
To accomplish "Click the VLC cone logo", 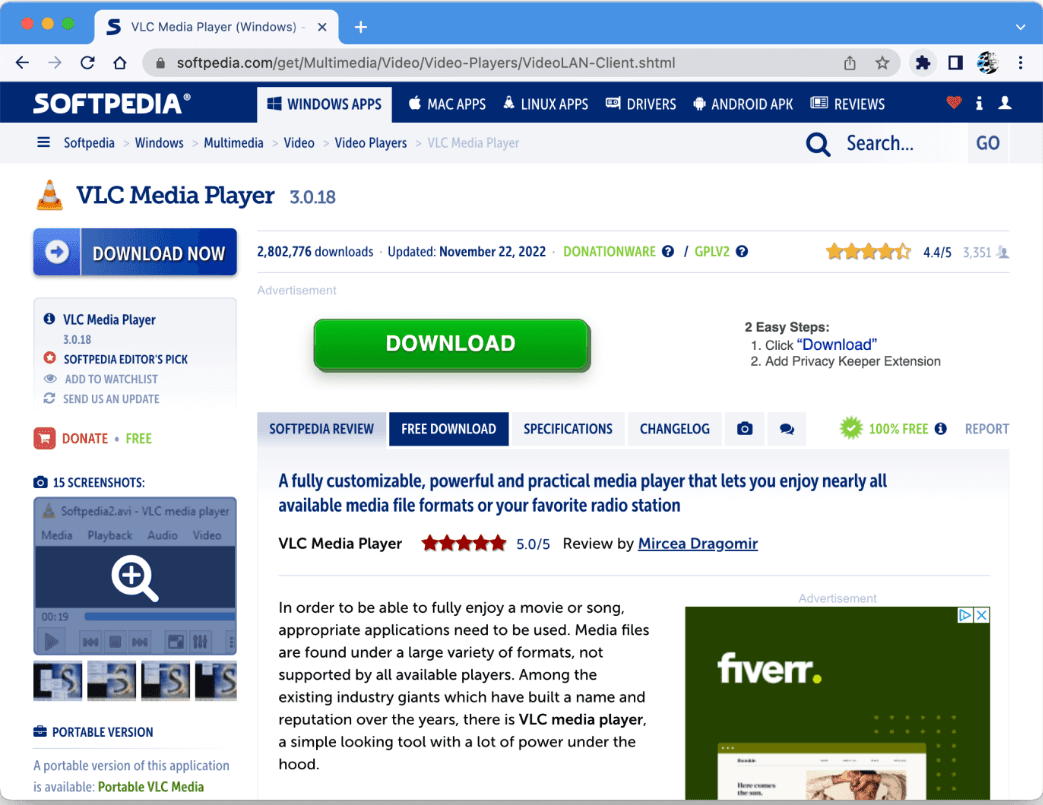I will (49, 196).
